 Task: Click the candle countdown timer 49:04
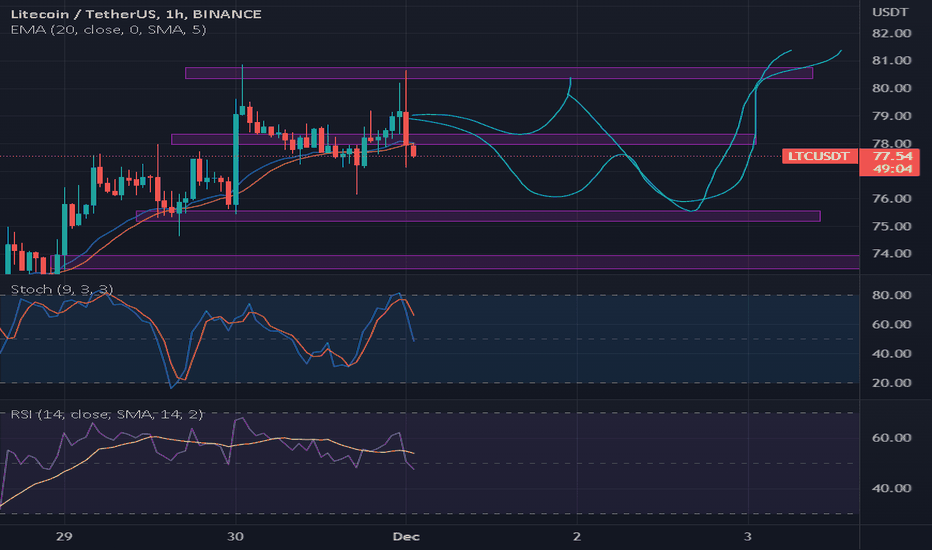tap(893, 169)
